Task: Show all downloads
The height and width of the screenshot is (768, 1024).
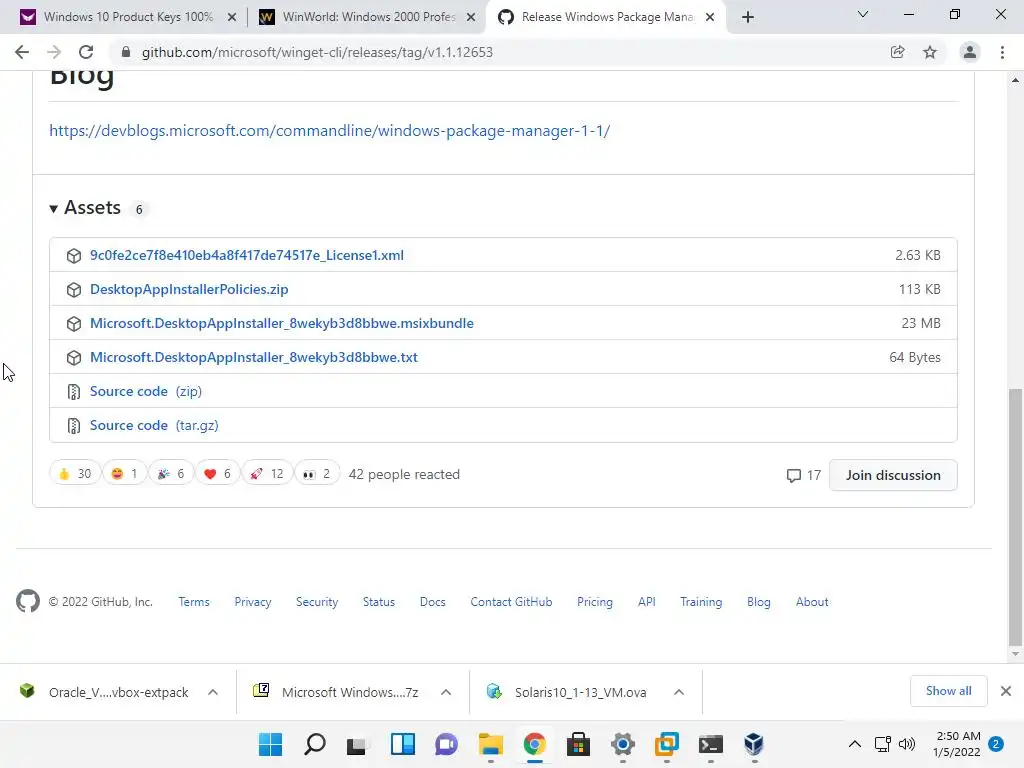Action: (948, 691)
